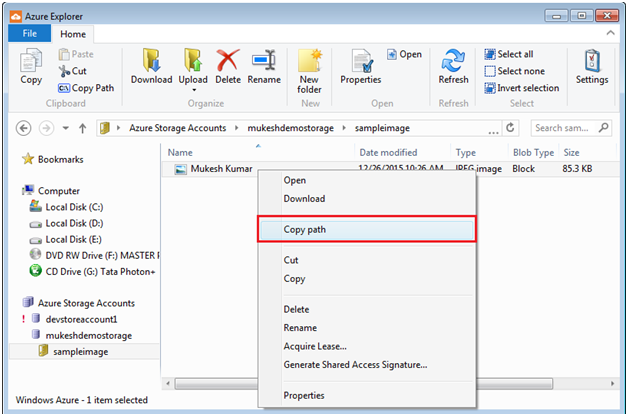Click Copy Path in the Clipboard group
The height and width of the screenshot is (416, 628).
(x=86, y=88)
